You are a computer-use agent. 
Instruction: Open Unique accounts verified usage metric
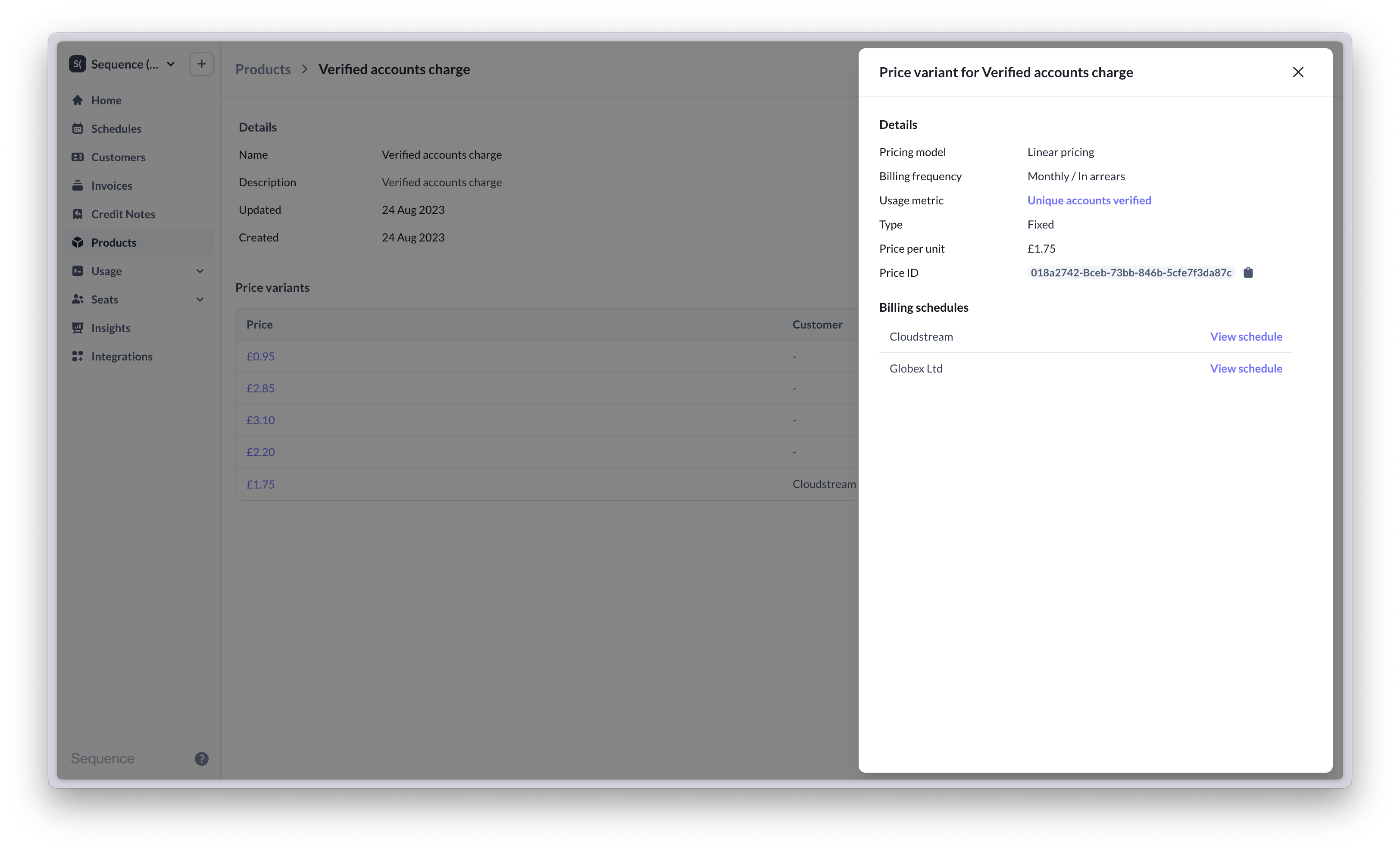1089,200
